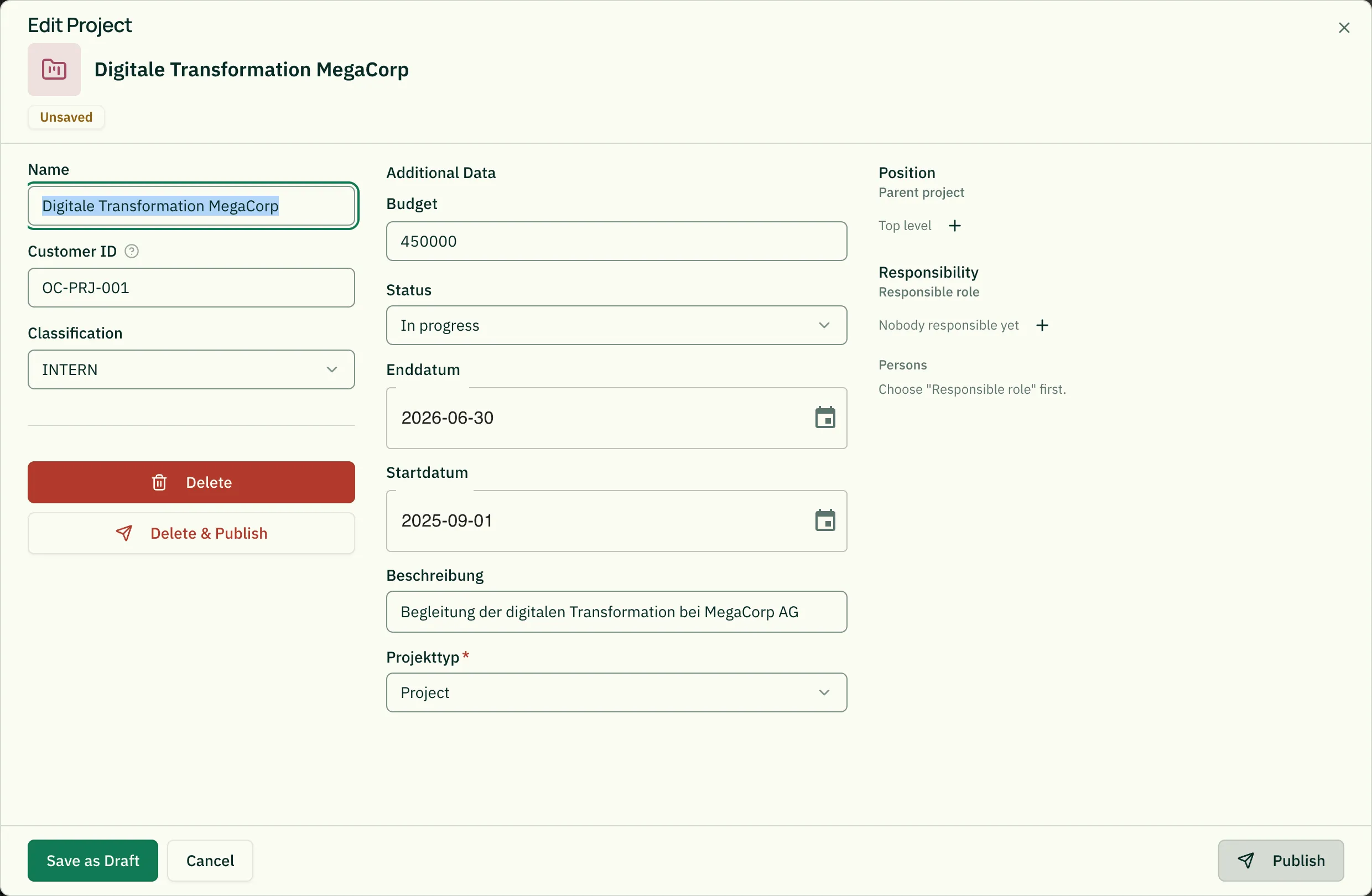1372x896 pixels.
Task: Click the Unsaved status badge
Action: [x=66, y=117]
